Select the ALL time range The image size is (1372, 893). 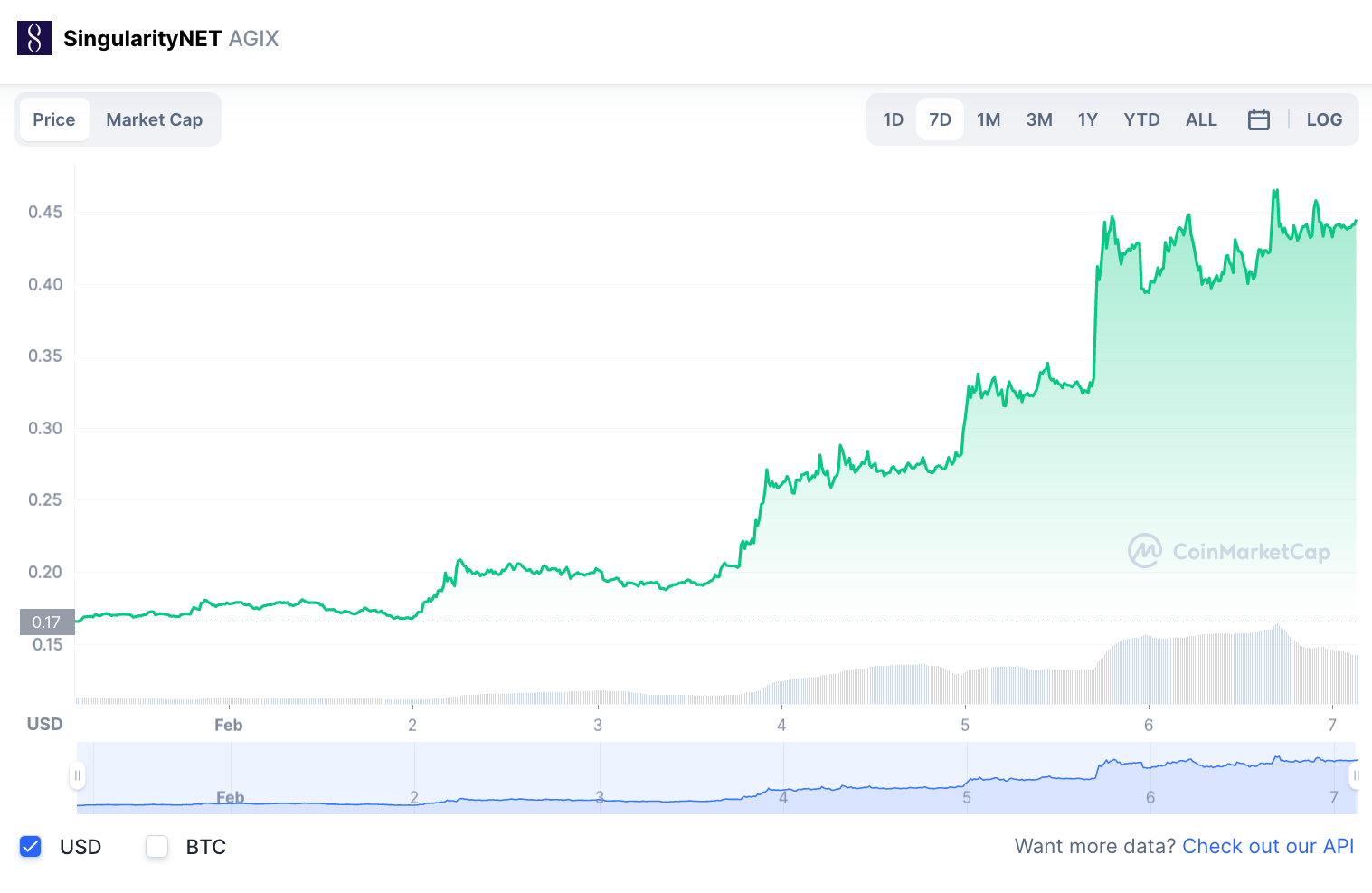[1201, 119]
